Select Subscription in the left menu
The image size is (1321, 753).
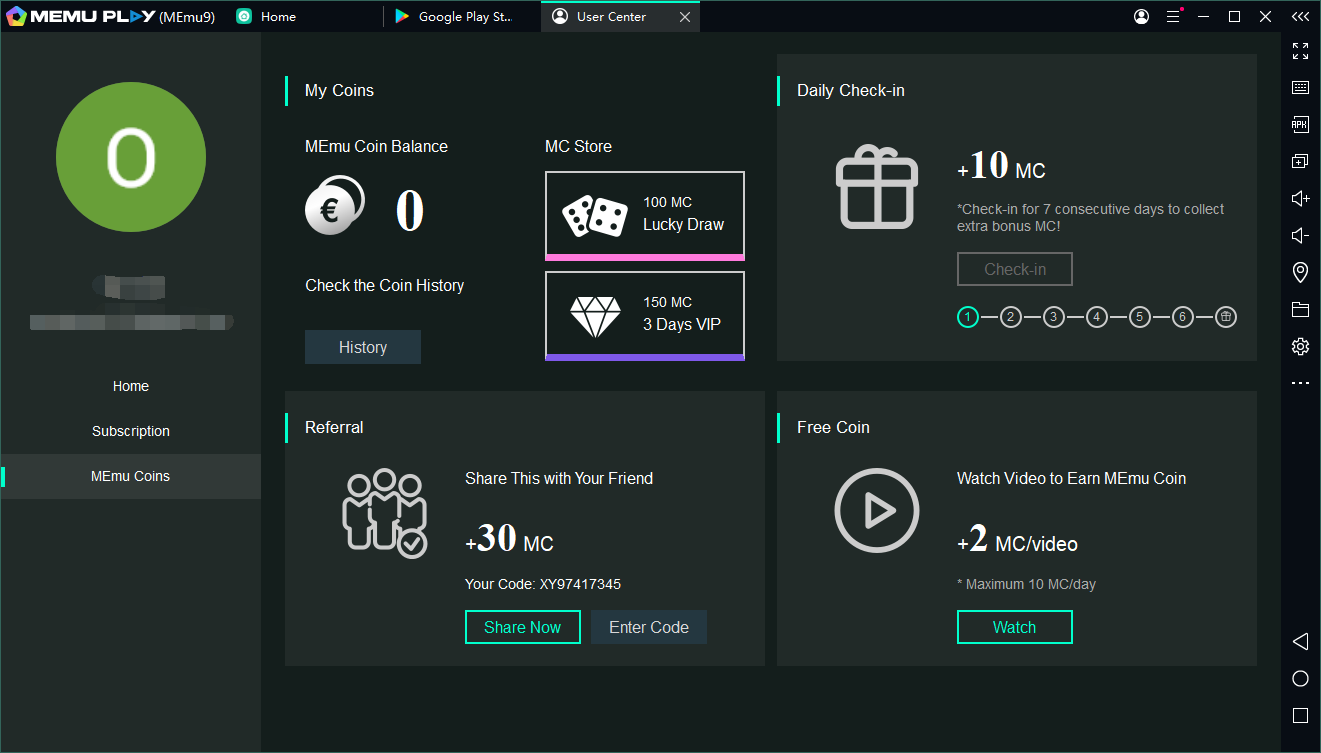[x=131, y=431]
